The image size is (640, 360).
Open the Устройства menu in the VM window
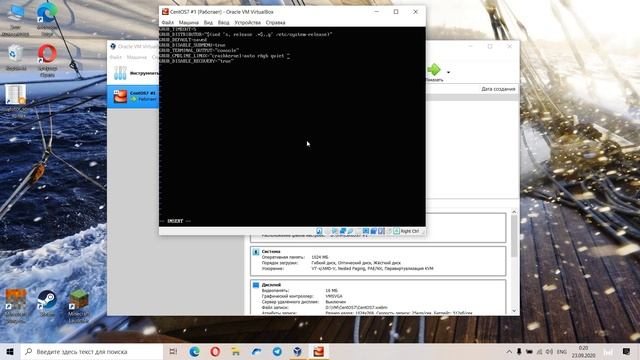tap(247, 22)
